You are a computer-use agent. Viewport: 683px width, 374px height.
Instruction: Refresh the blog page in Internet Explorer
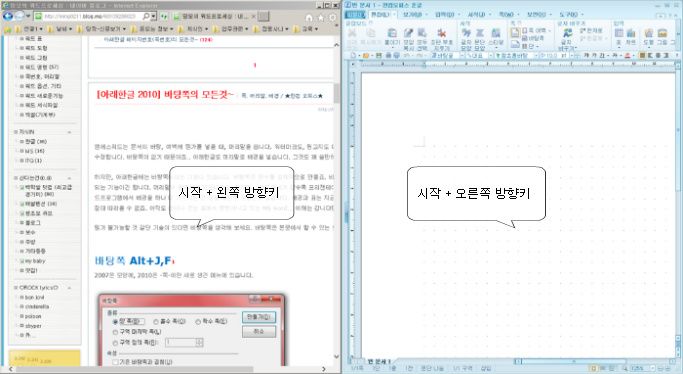pyautogui.click(x=164, y=17)
